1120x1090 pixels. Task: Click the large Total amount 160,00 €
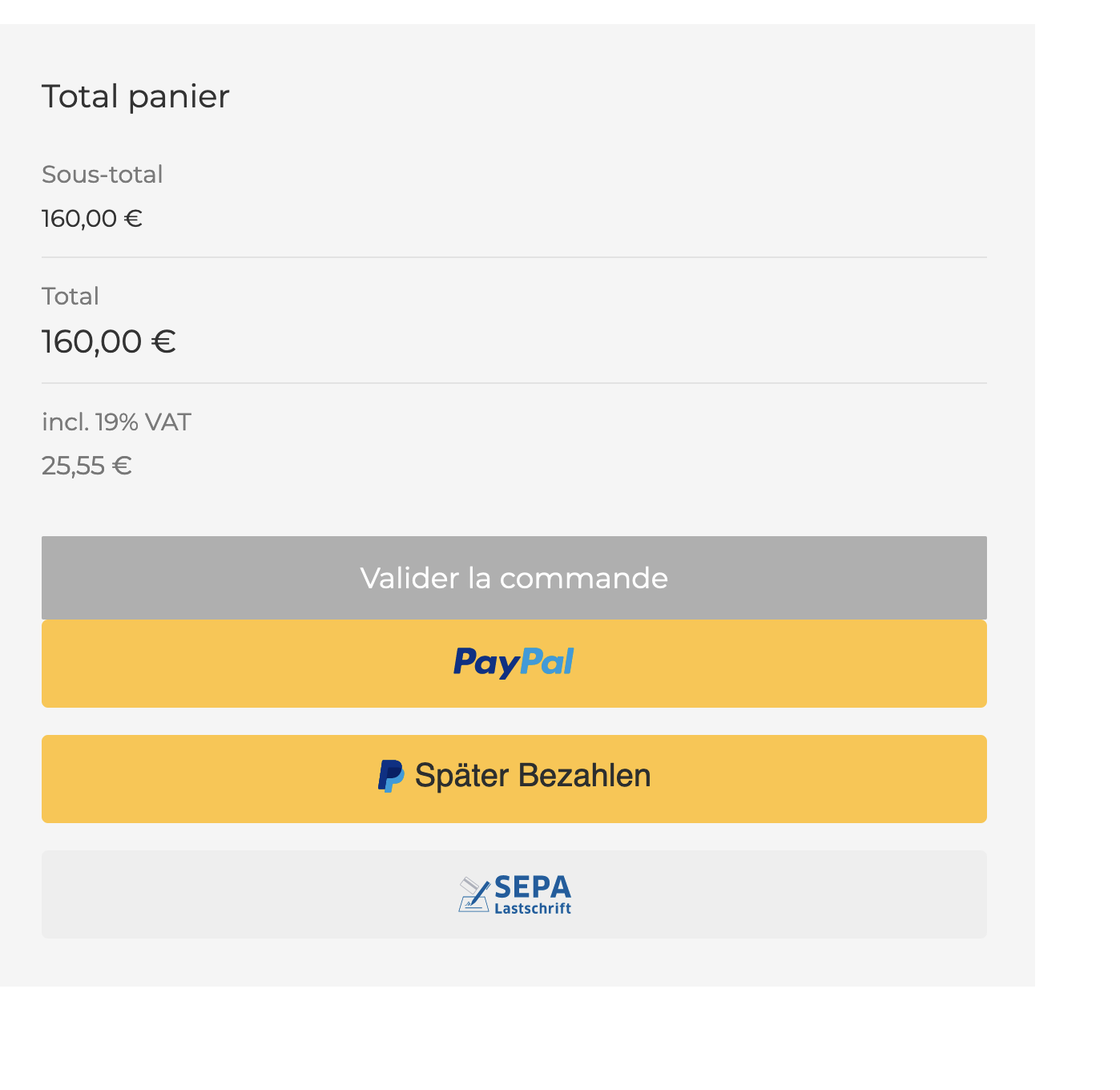[x=109, y=341]
